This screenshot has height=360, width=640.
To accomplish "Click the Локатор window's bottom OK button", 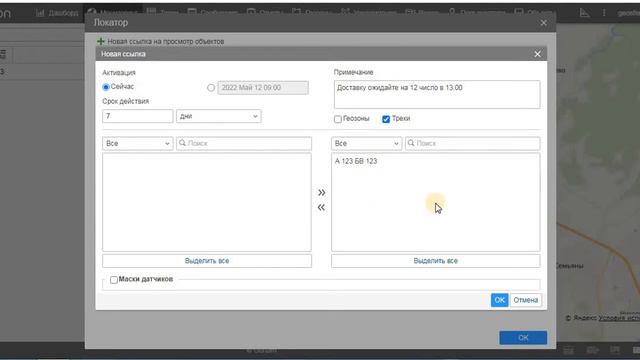I will click(523, 338).
